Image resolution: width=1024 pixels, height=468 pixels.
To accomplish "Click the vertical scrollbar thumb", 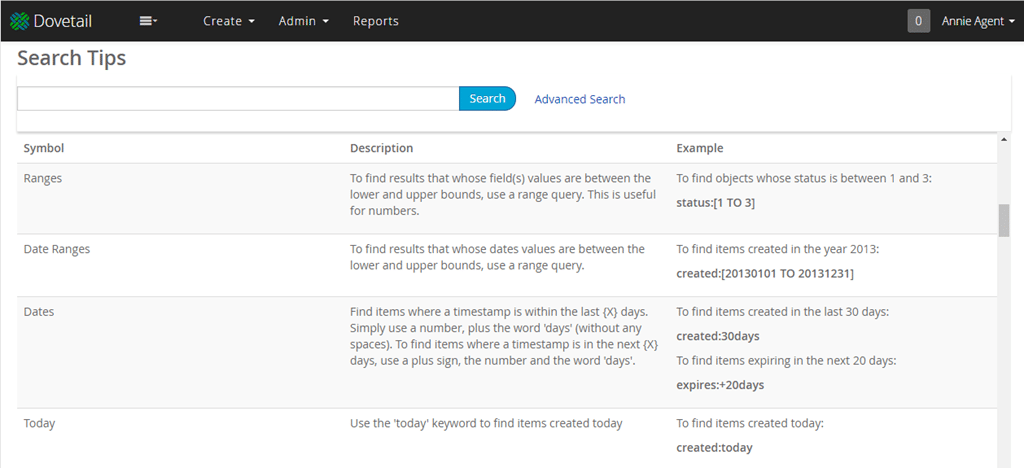I will click(x=1004, y=220).
